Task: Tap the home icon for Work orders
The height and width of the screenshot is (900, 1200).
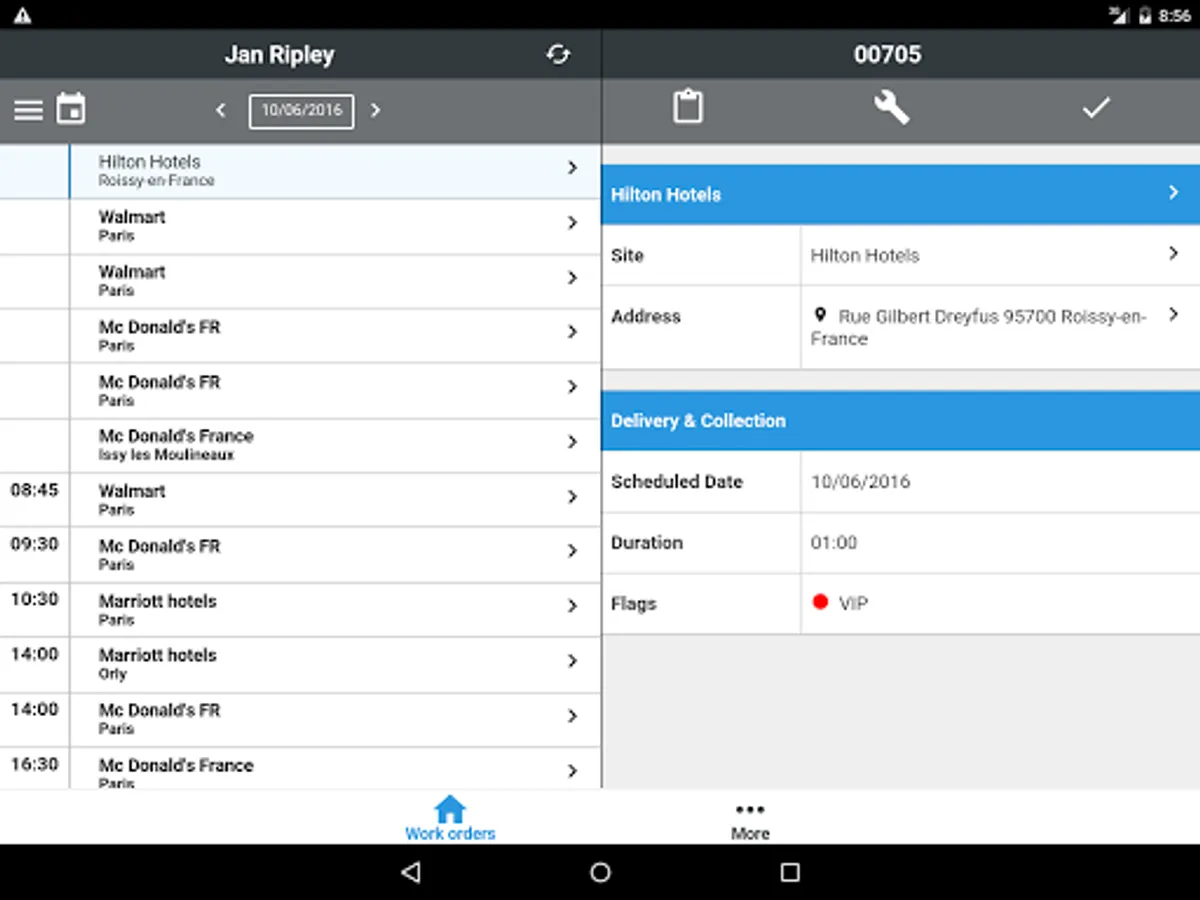Action: coord(450,809)
